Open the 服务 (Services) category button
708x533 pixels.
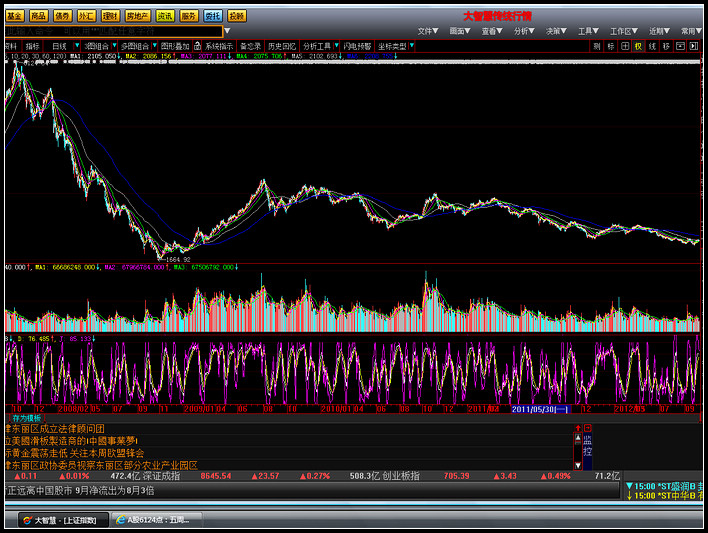coord(189,16)
